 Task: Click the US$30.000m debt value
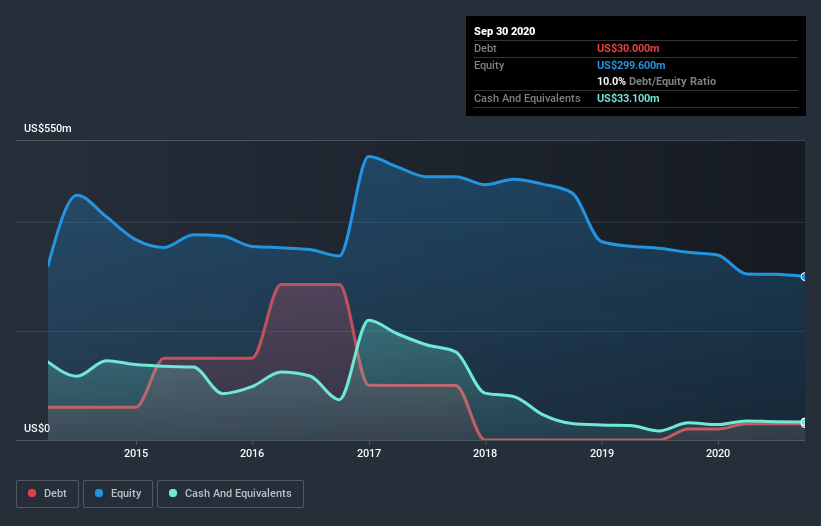[628, 48]
